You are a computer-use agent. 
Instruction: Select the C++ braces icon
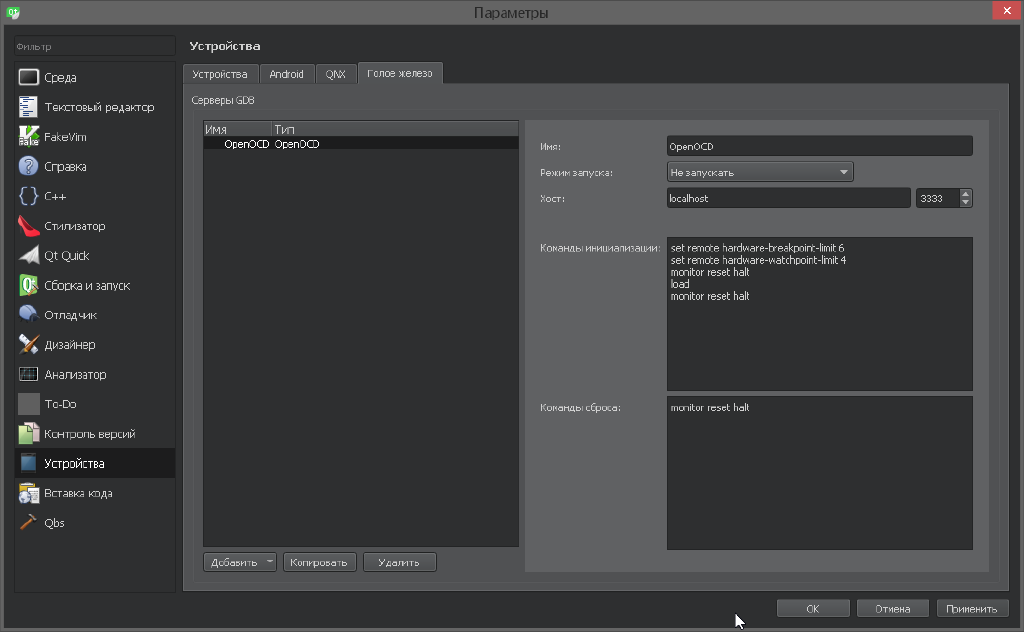(28, 197)
